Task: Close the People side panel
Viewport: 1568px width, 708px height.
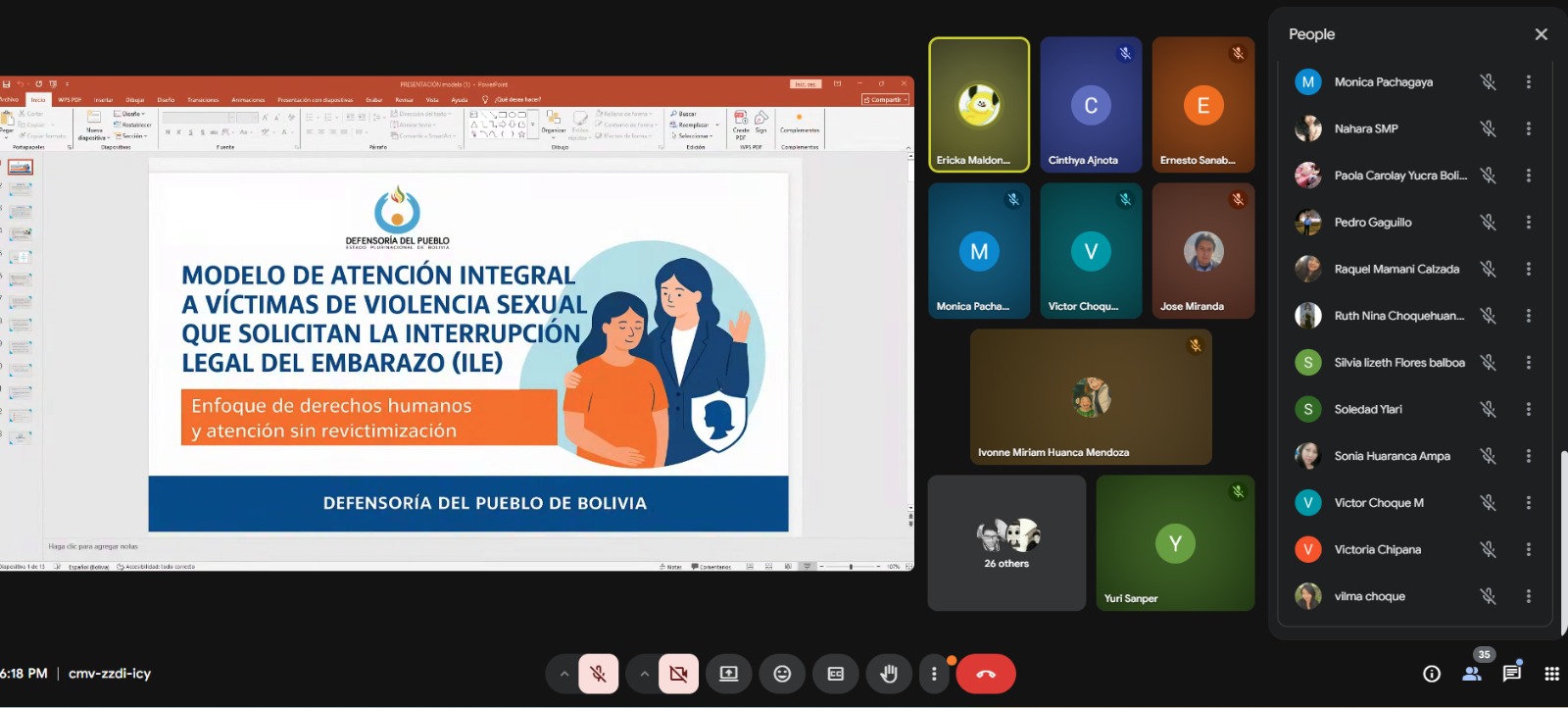Action: pyautogui.click(x=1541, y=34)
